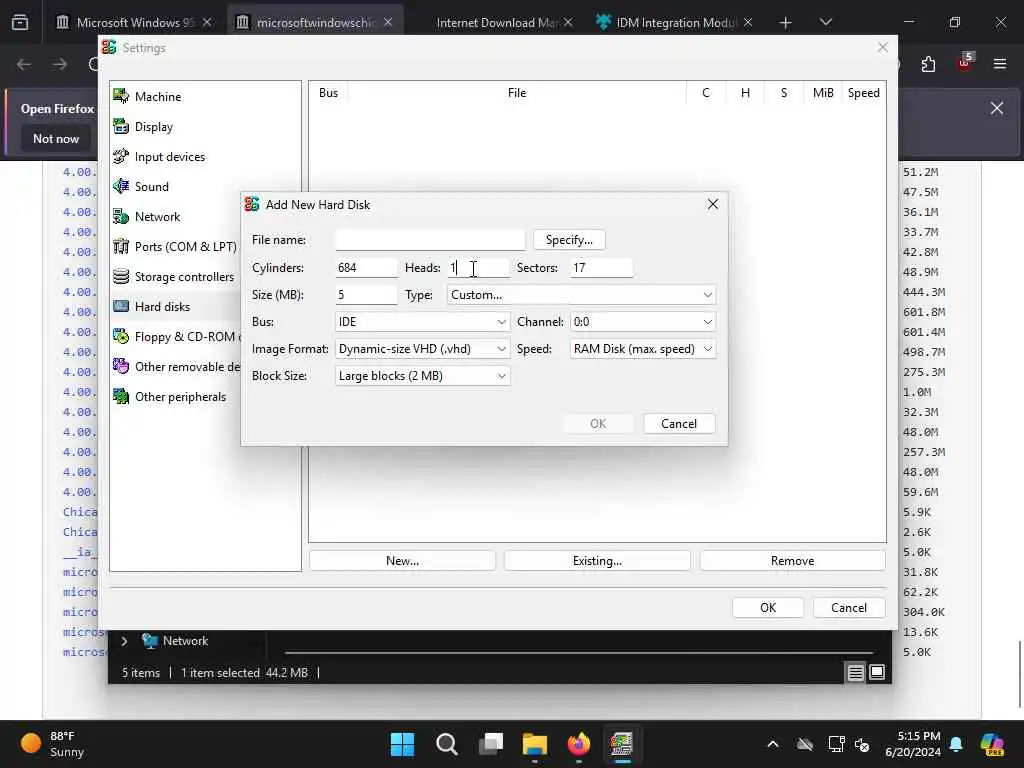Open Firefox hamburger application menu
The height and width of the screenshot is (768, 1024).
[1000, 64]
